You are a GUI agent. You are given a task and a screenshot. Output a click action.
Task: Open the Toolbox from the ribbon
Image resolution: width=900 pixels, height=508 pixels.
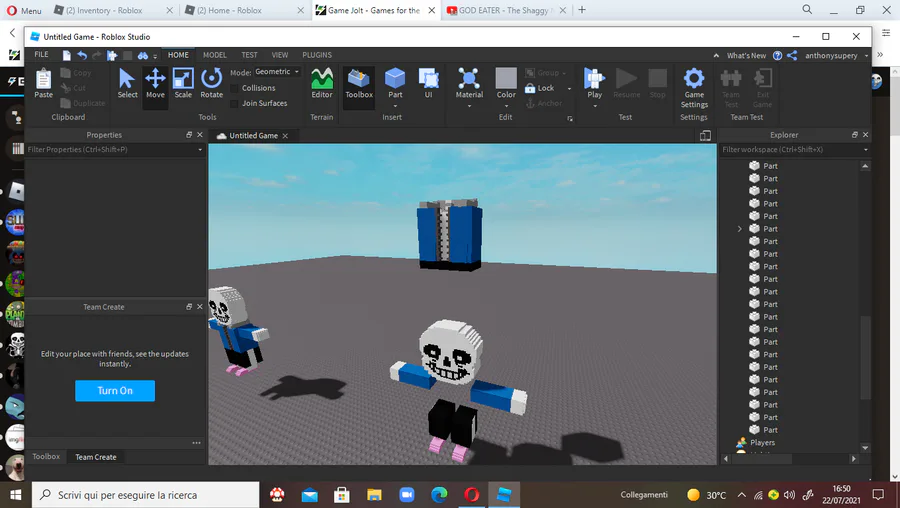pos(359,83)
